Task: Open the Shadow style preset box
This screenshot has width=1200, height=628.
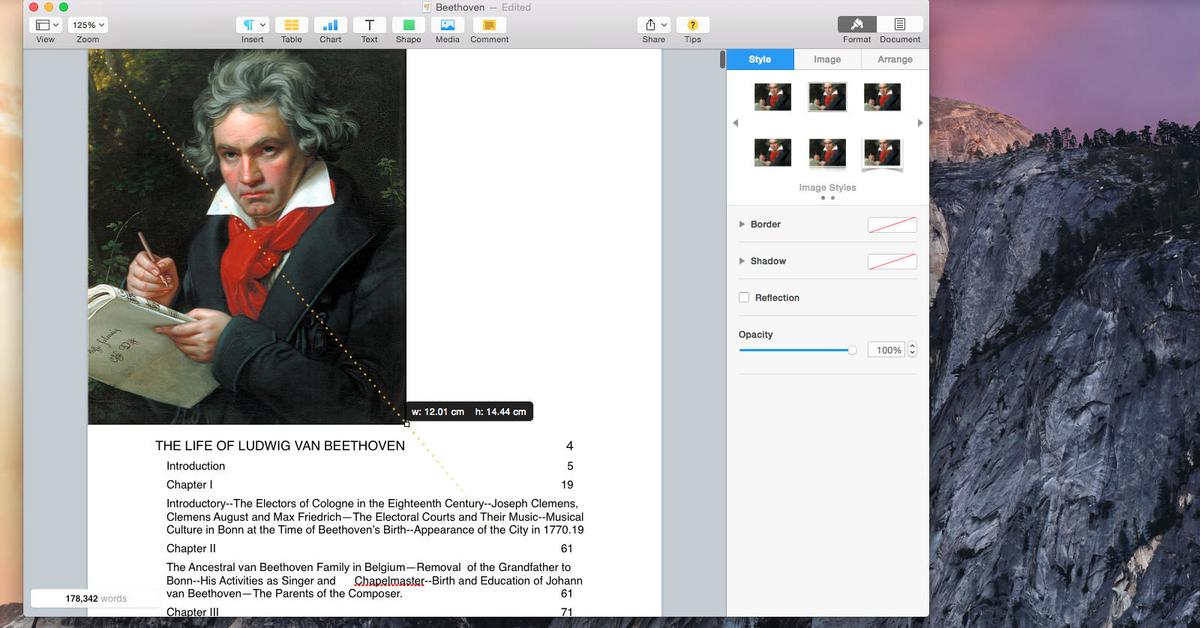Action: pyautogui.click(x=892, y=261)
